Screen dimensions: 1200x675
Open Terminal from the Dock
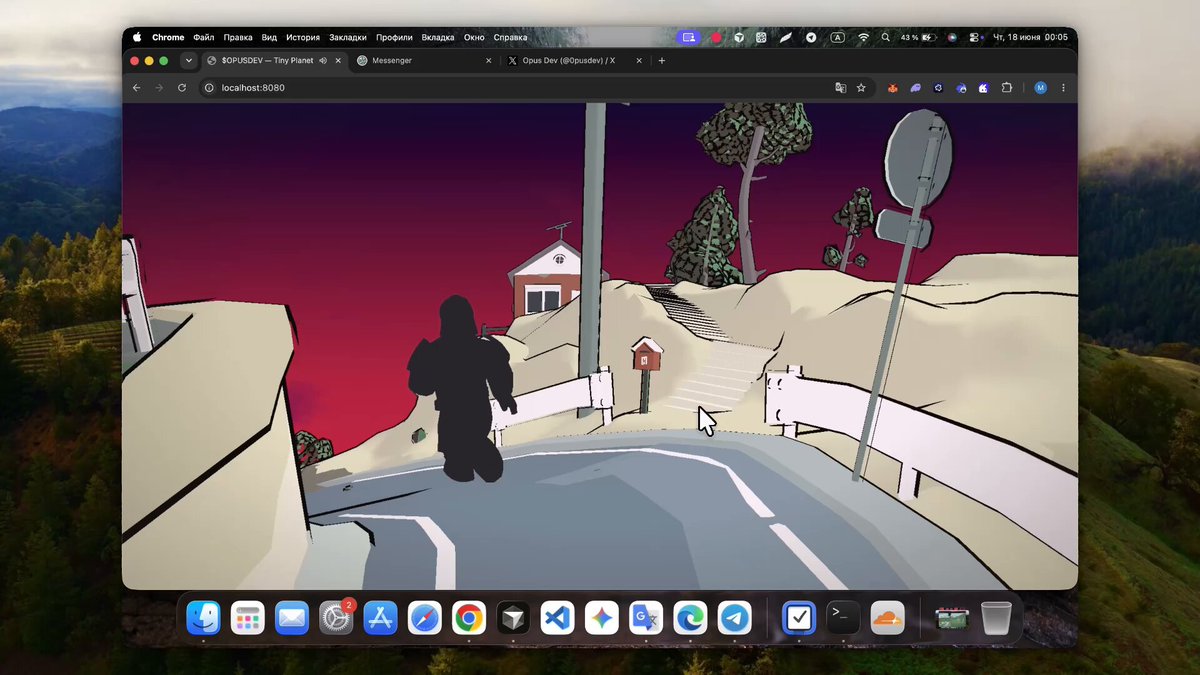coord(843,618)
